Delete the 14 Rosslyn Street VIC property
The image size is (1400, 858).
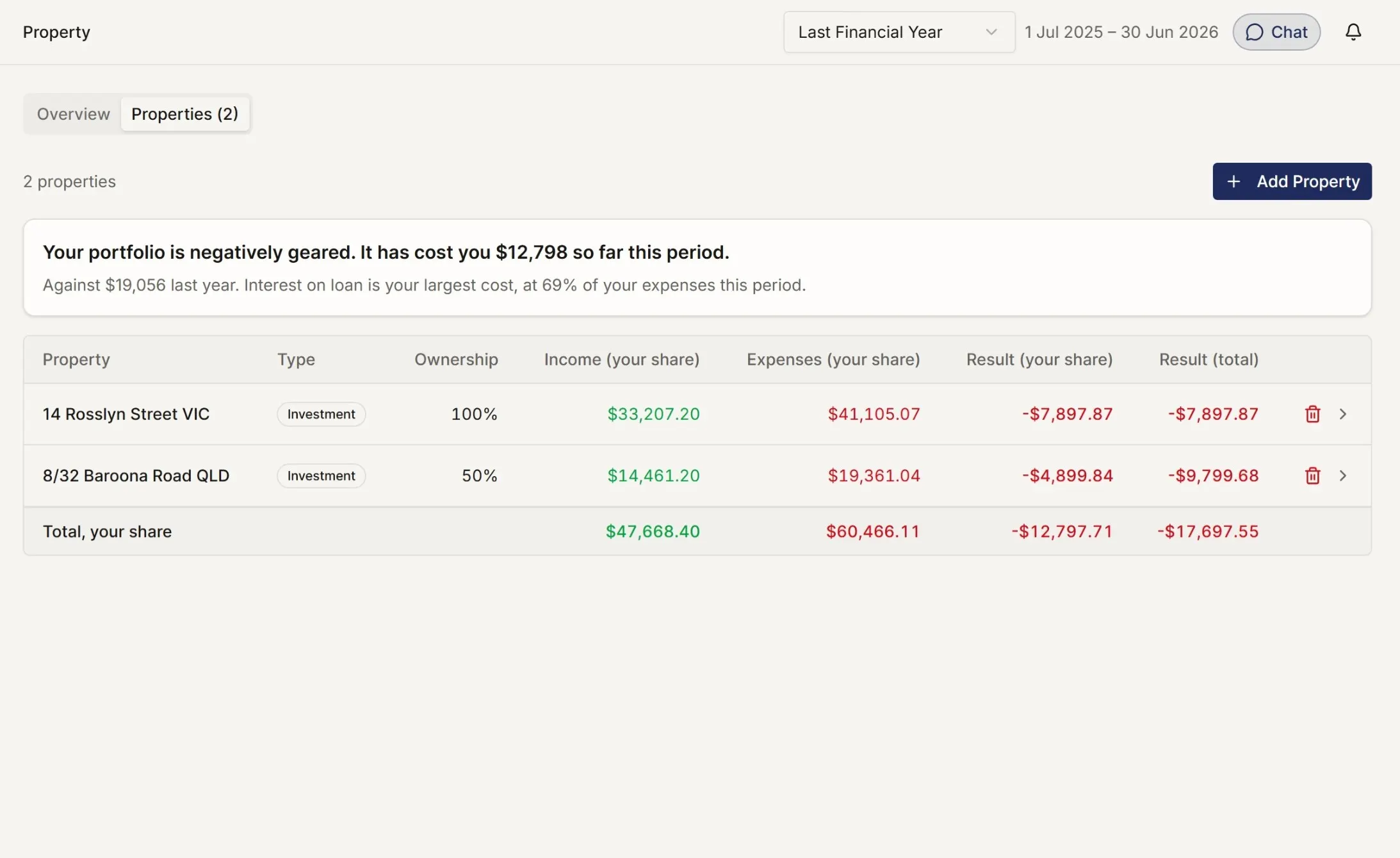click(1312, 414)
